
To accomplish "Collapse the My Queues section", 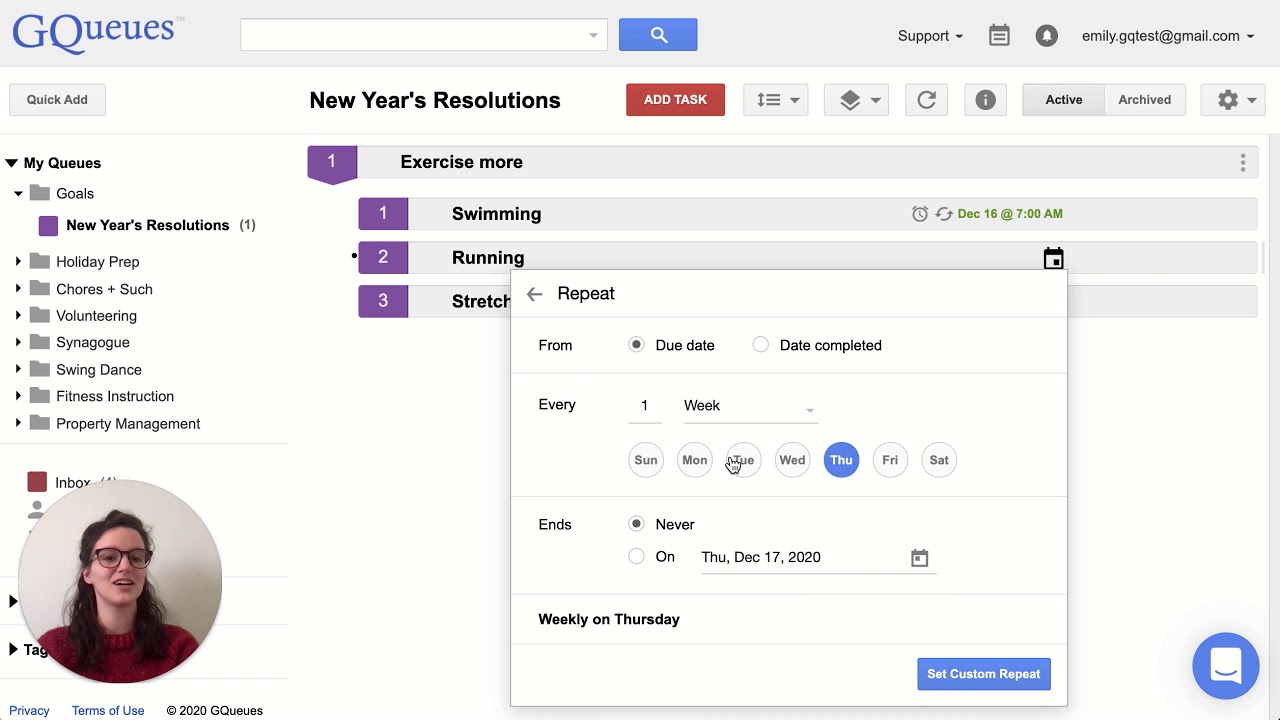I will 11,163.
